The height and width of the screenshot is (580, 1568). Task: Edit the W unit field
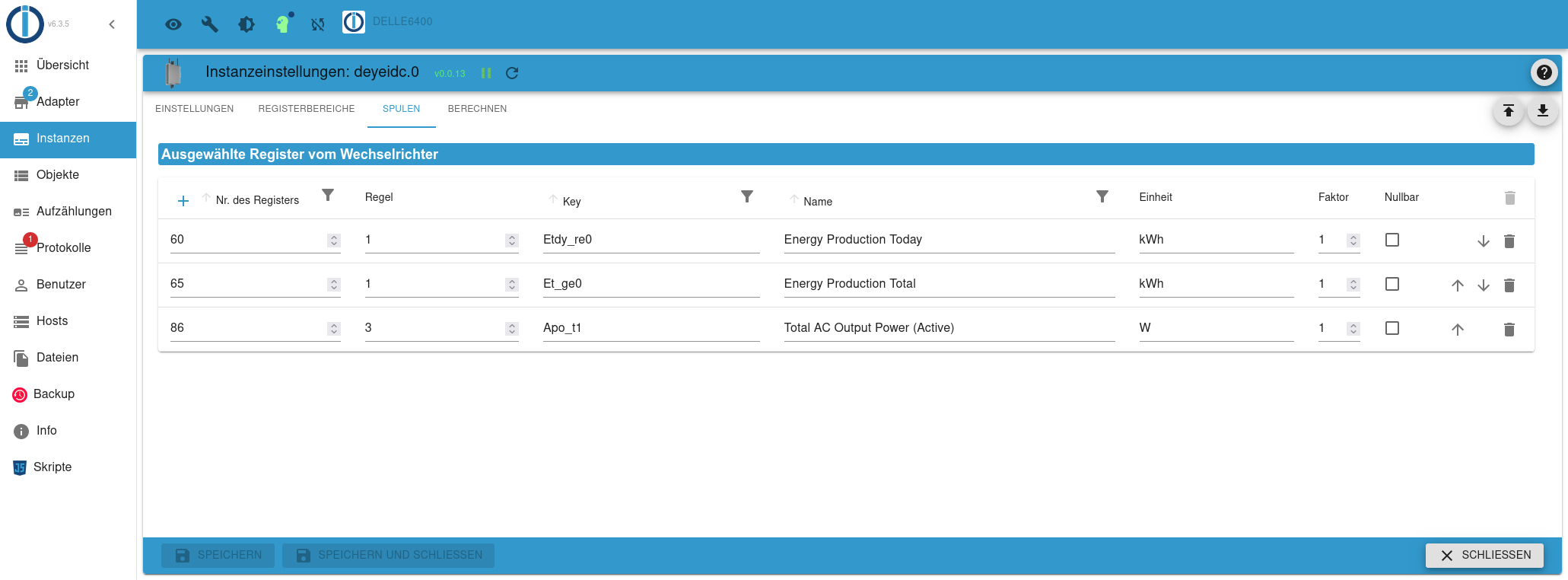coord(1217,328)
